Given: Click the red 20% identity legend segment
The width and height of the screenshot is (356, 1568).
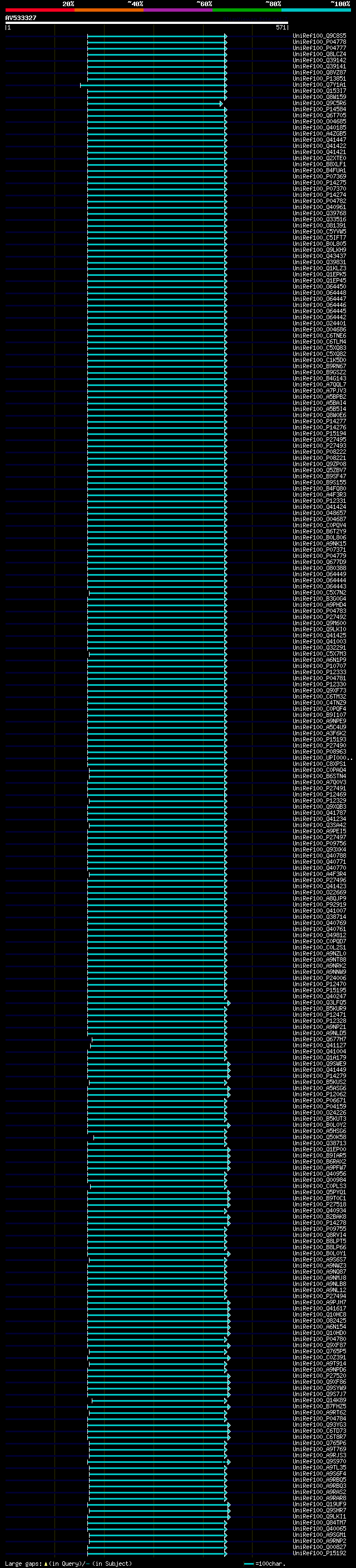Looking at the screenshot, I should point(39,10).
